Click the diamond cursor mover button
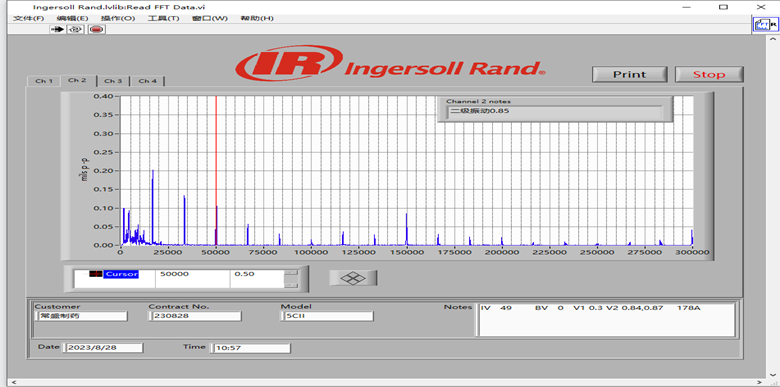This screenshot has height=387, width=780. [353, 278]
